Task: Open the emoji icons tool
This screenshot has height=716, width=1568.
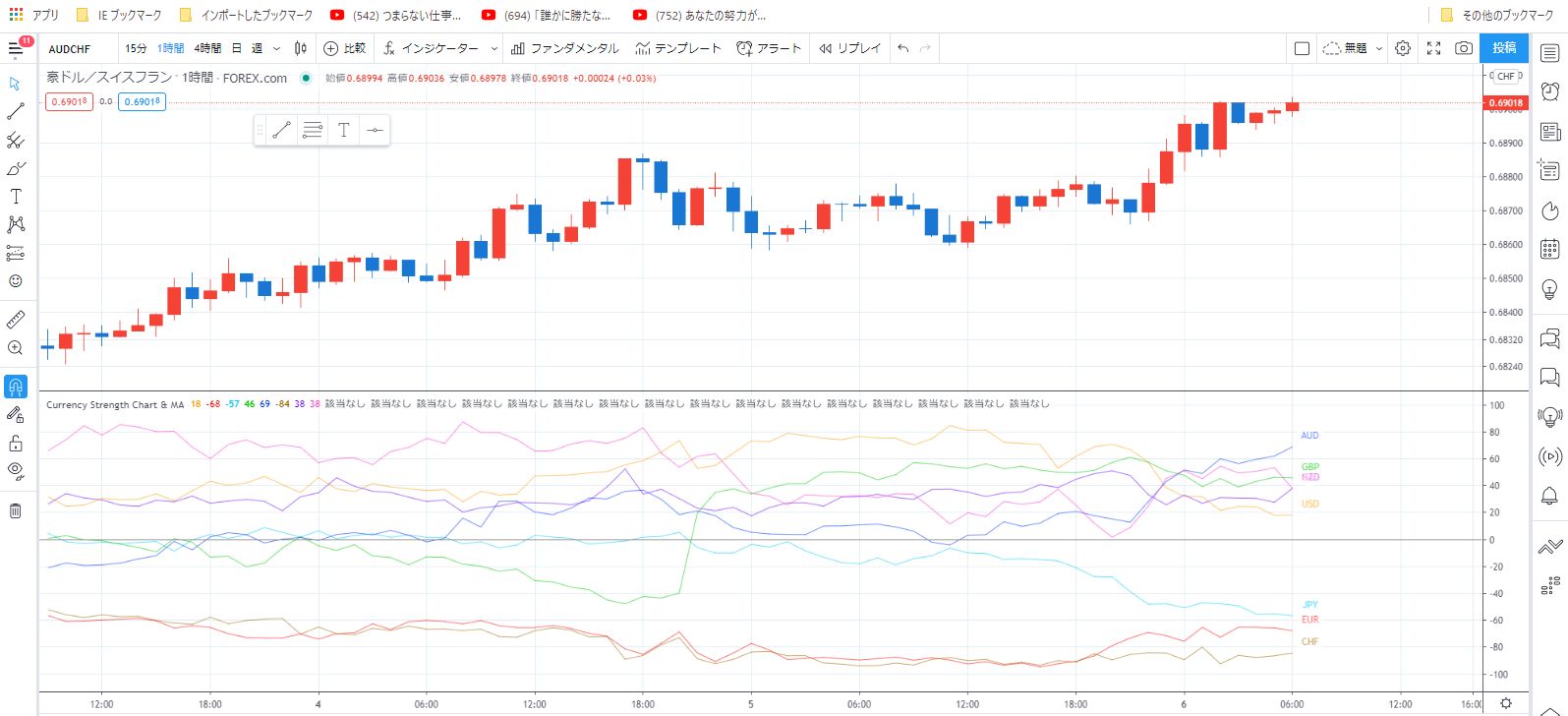Action: [x=16, y=281]
